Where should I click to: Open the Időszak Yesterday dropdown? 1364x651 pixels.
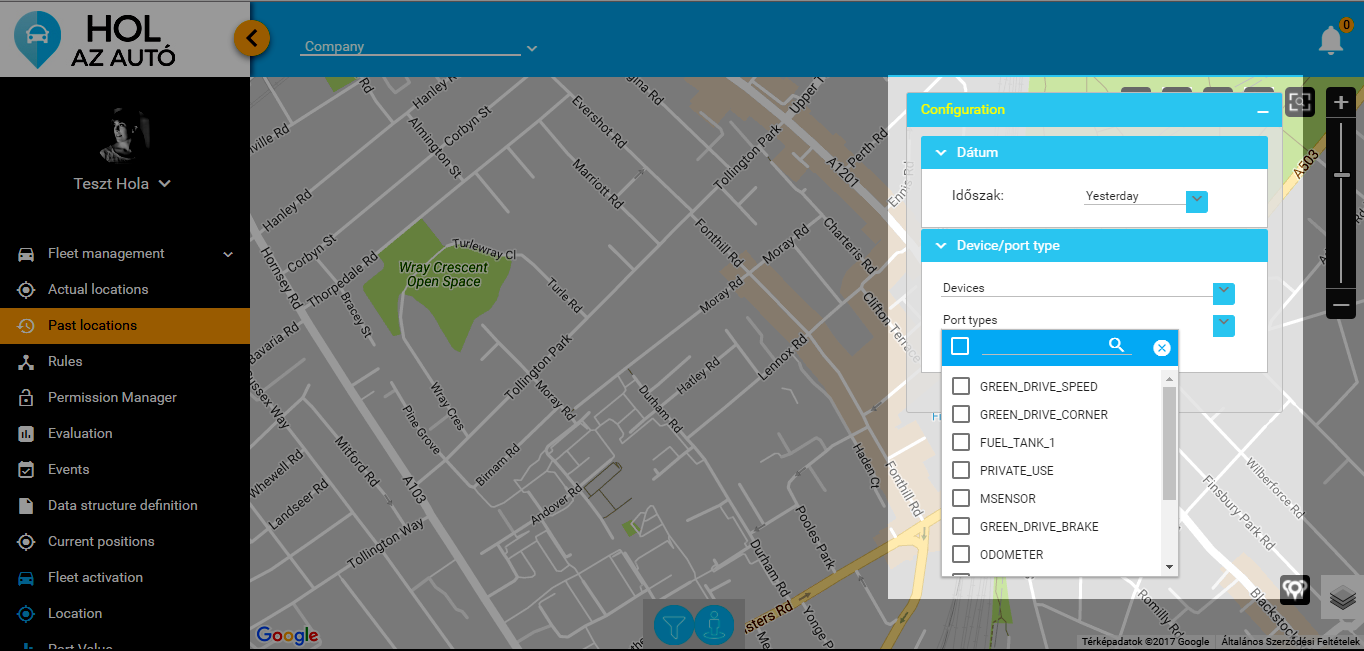(1197, 201)
